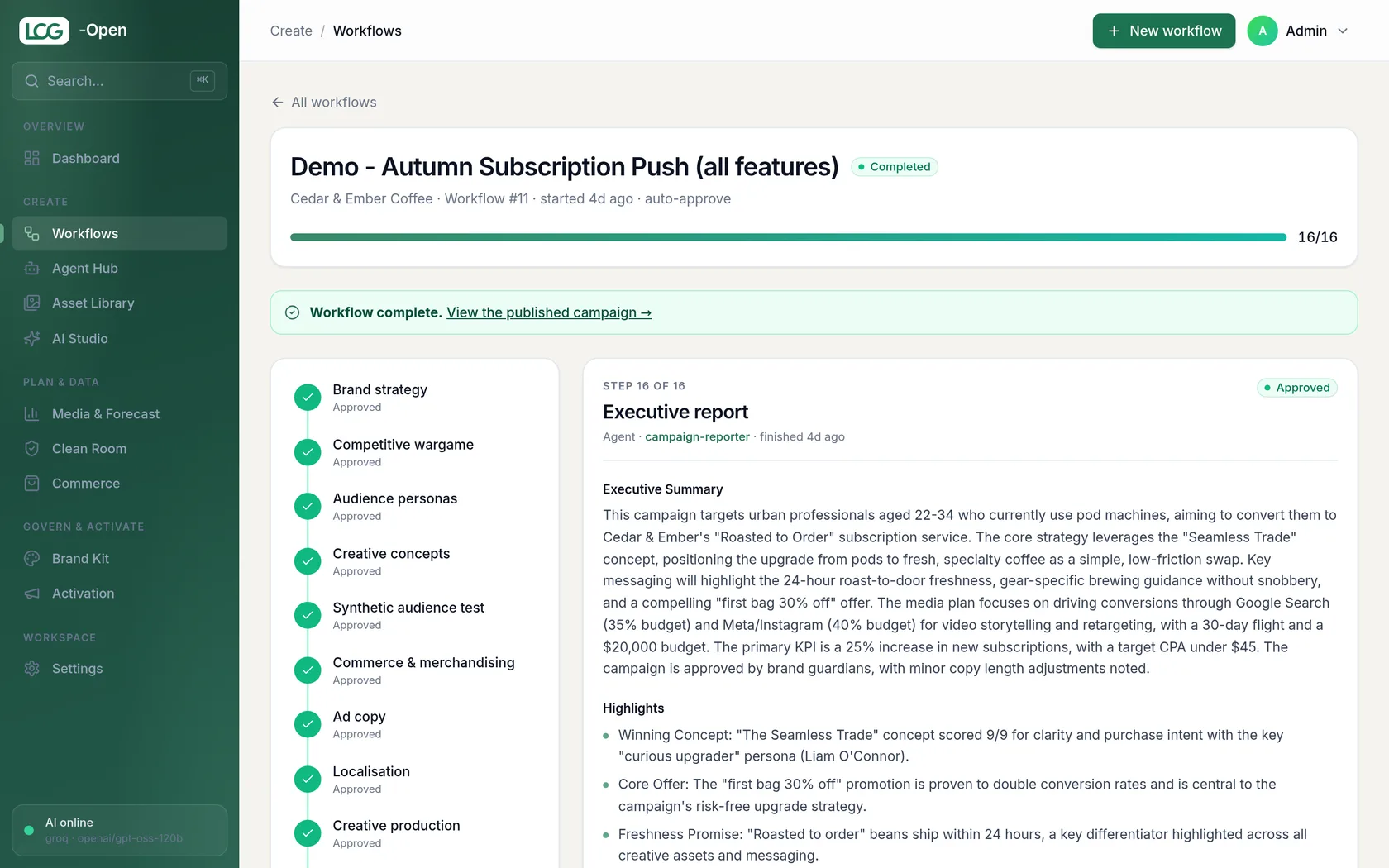Click the Workflows sidebar icon
The width and height of the screenshot is (1389, 868).
32,234
